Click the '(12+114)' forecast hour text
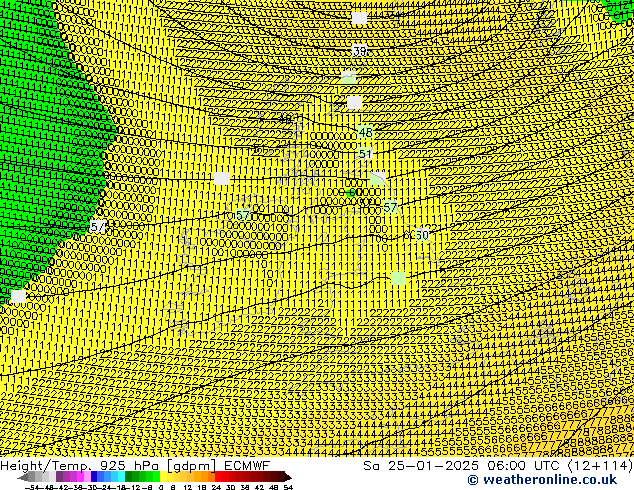Image resolution: width=634 pixels, height=490 pixels. click(602, 466)
